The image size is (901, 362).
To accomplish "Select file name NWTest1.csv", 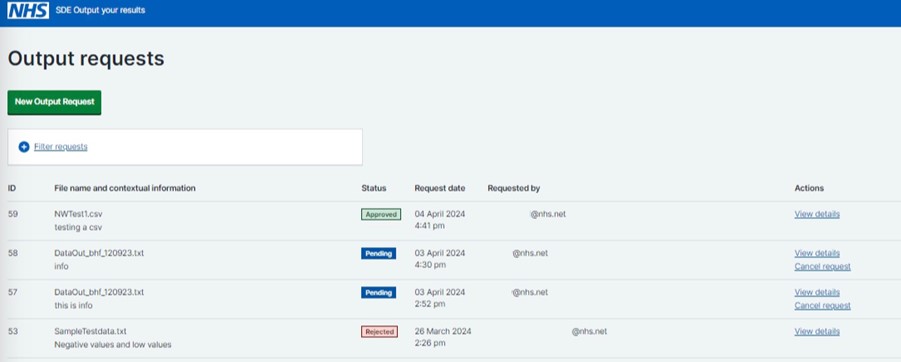I will click(x=79, y=214).
